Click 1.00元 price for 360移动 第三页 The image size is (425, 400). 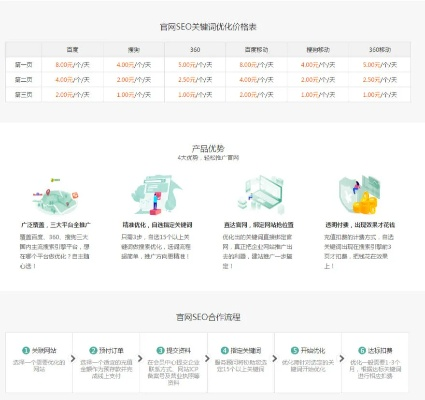point(372,95)
